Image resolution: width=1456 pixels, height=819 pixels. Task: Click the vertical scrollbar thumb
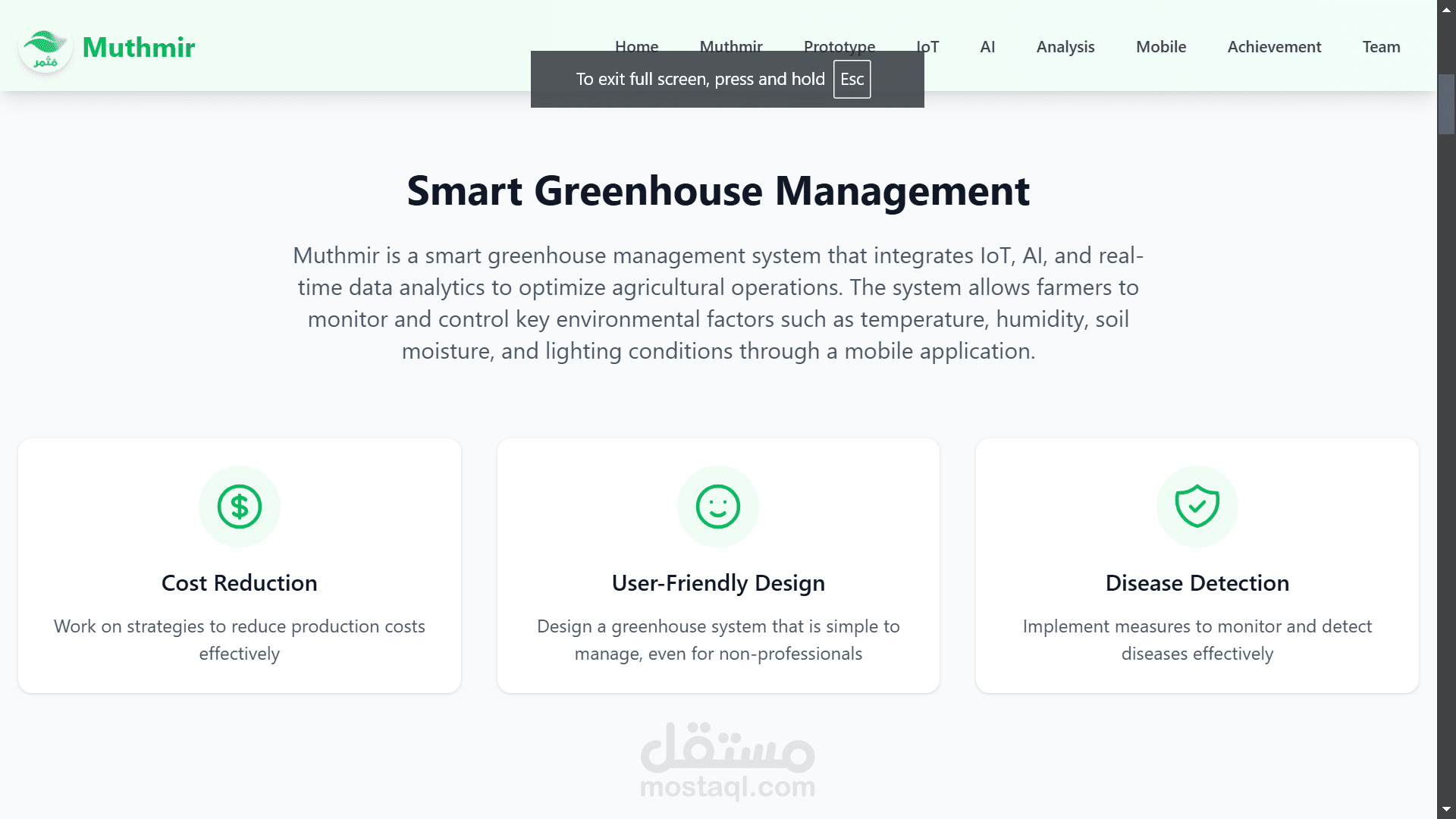(1446, 105)
